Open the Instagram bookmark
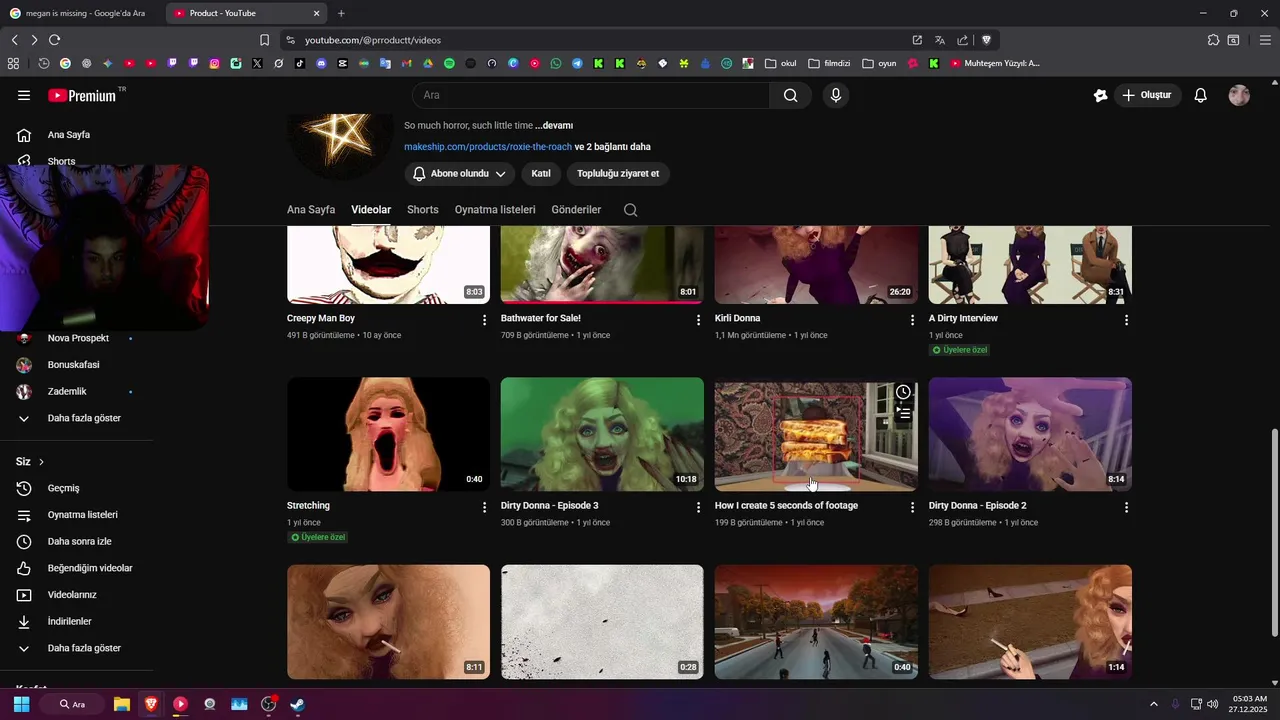This screenshot has height=720, width=1280. tap(215, 63)
